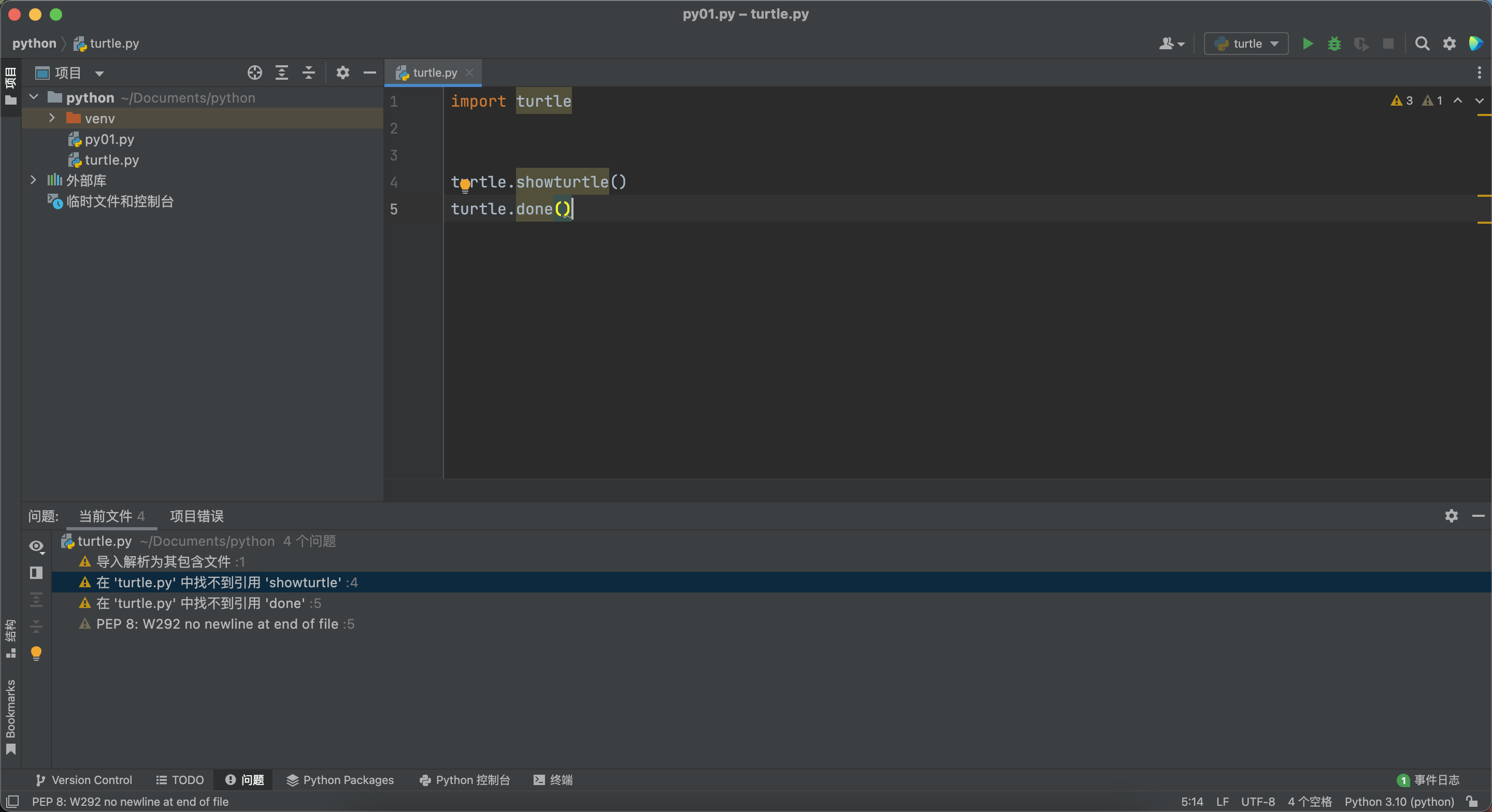Click turtle.py breadcrumb in navigation bar
This screenshot has width=1492, height=812.
click(x=106, y=44)
